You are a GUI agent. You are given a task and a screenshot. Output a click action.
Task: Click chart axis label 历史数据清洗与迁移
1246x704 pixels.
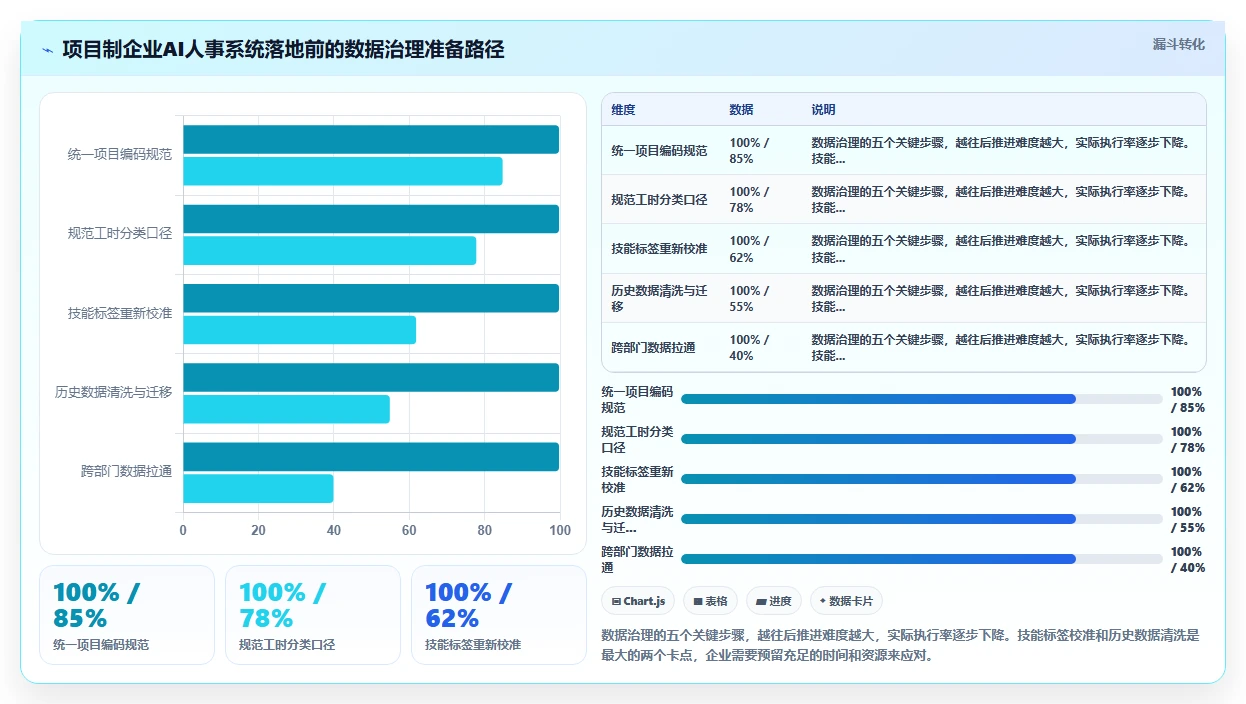point(113,392)
